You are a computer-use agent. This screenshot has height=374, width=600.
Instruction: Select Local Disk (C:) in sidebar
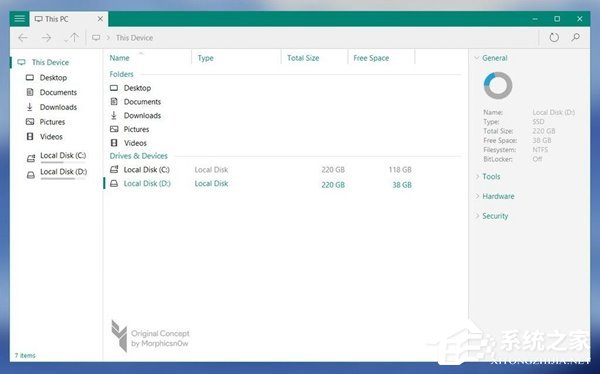(x=63, y=155)
